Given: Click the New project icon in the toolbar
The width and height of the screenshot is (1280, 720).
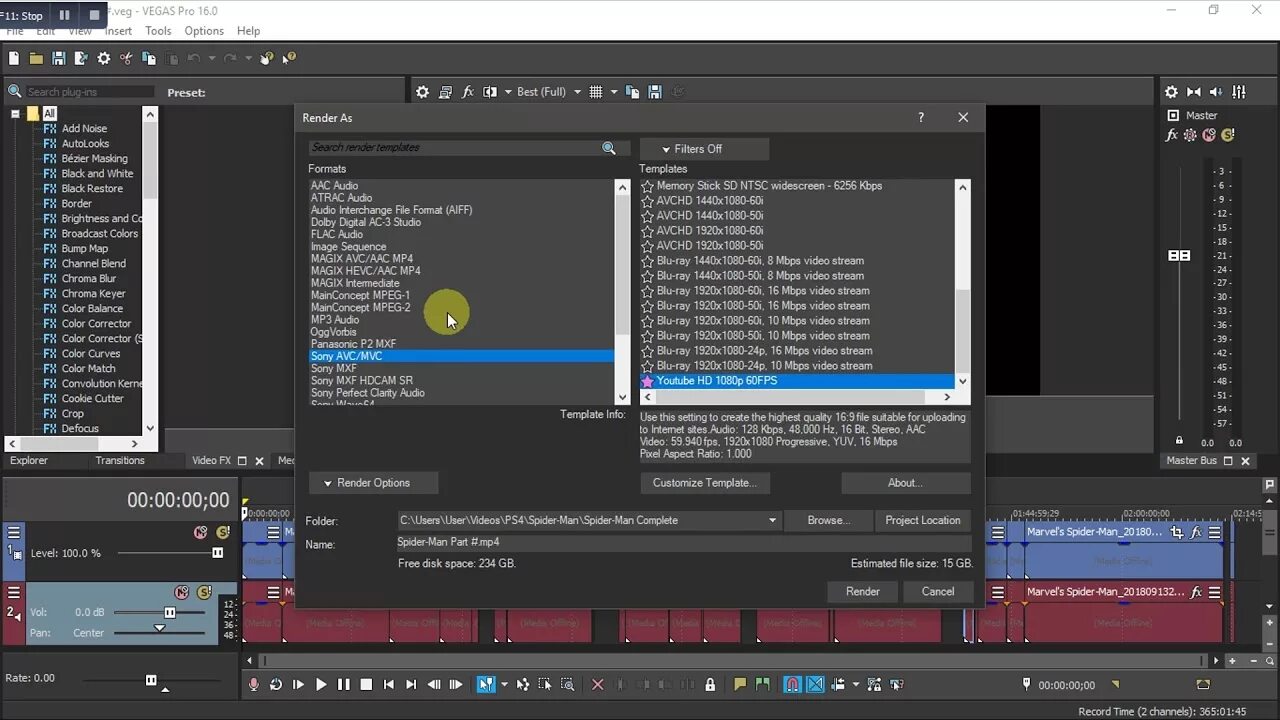Looking at the screenshot, I should [x=14, y=59].
